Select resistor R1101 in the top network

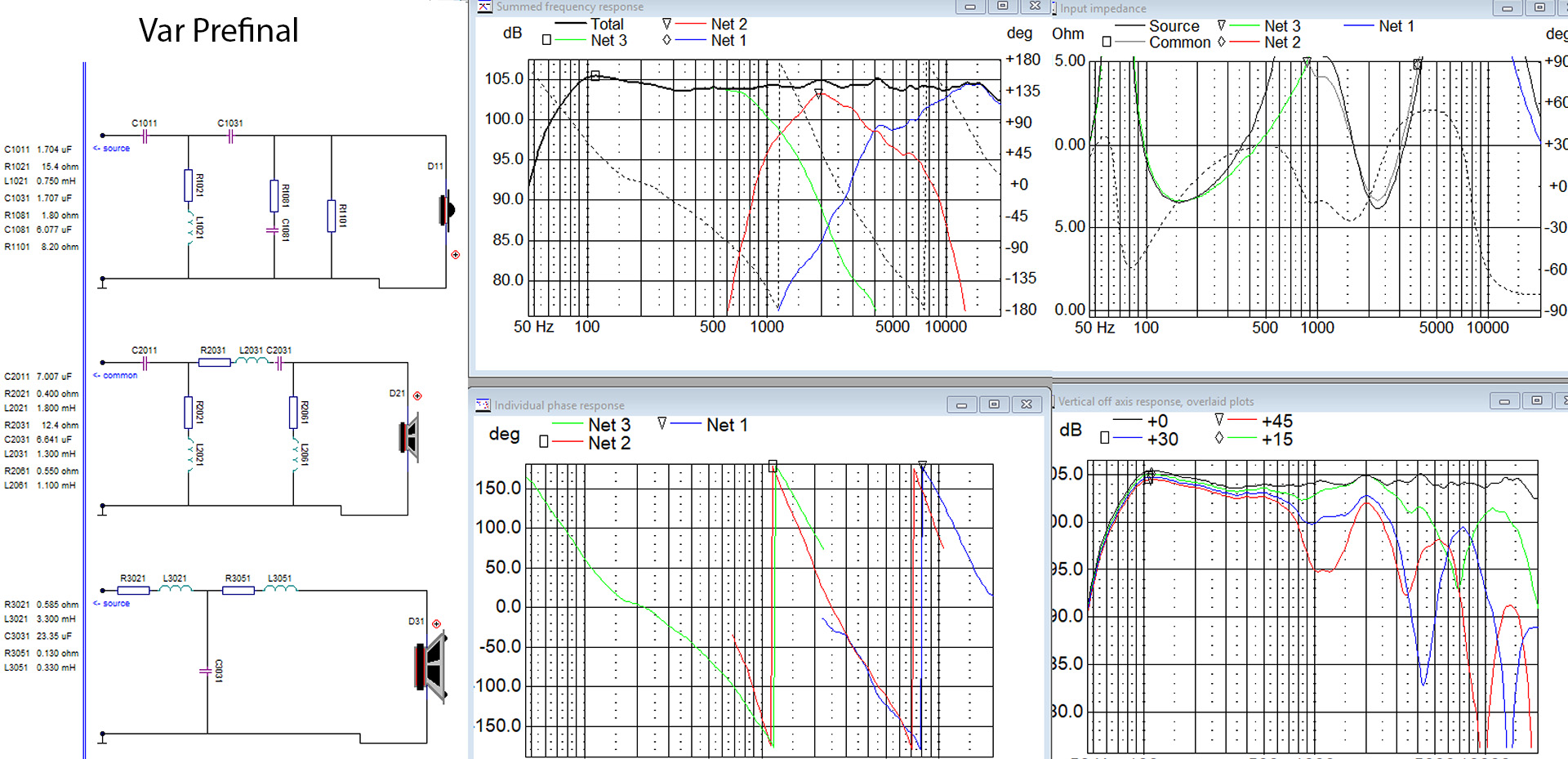pos(332,216)
